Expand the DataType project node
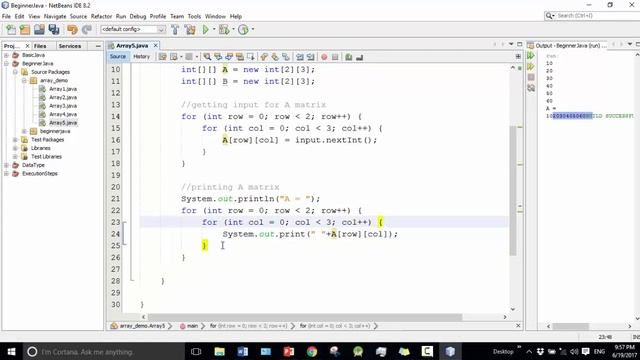 (7, 165)
